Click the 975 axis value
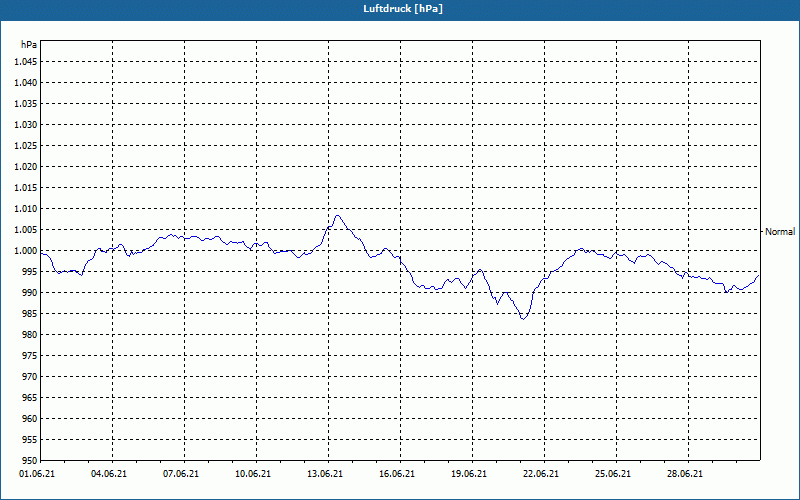800x500 pixels. tap(30, 356)
